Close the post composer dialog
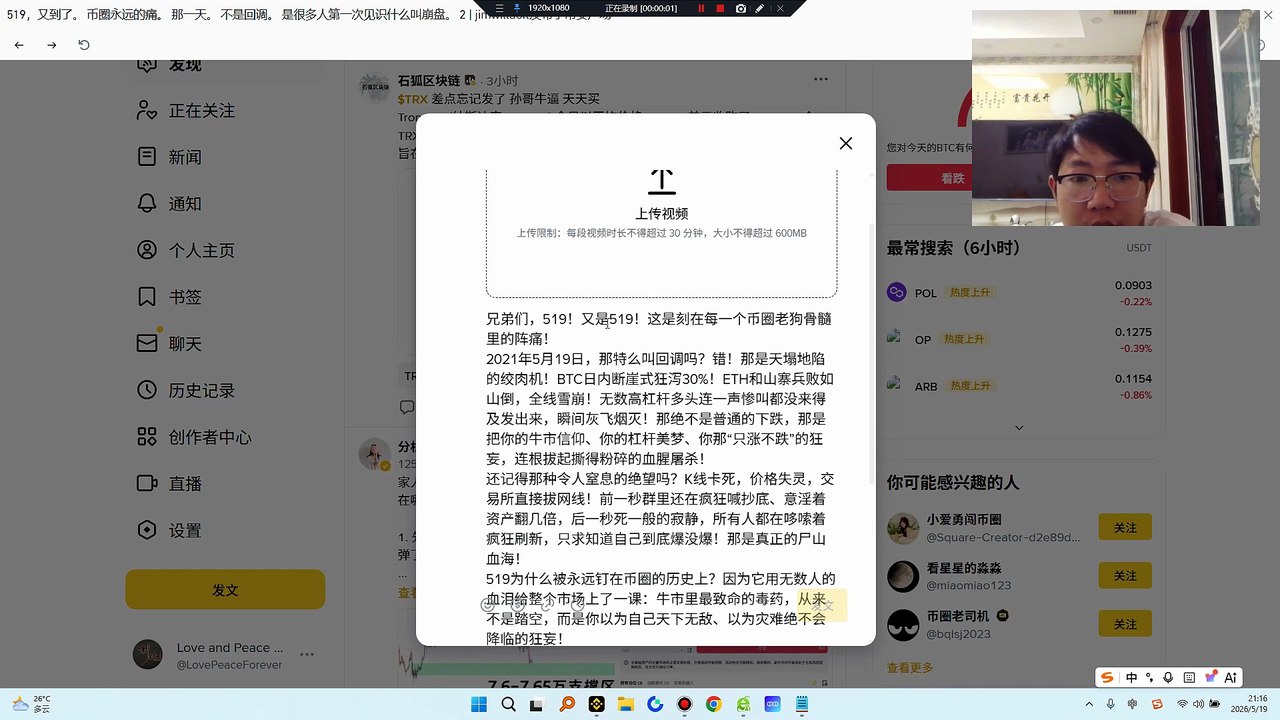 (x=846, y=143)
